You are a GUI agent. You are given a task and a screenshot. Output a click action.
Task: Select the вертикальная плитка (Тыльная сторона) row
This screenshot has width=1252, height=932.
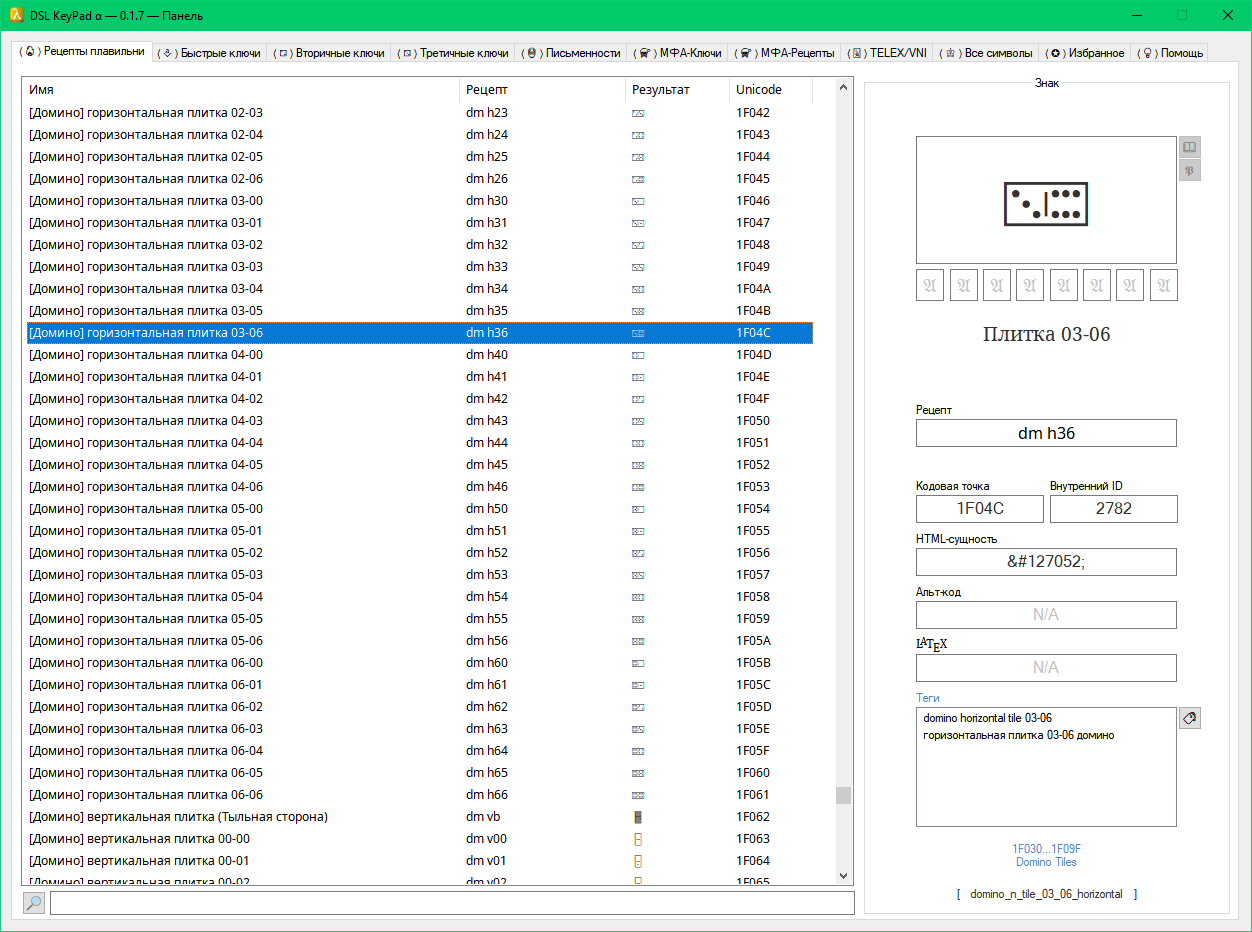pyautogui.click(x=178, y=817)
